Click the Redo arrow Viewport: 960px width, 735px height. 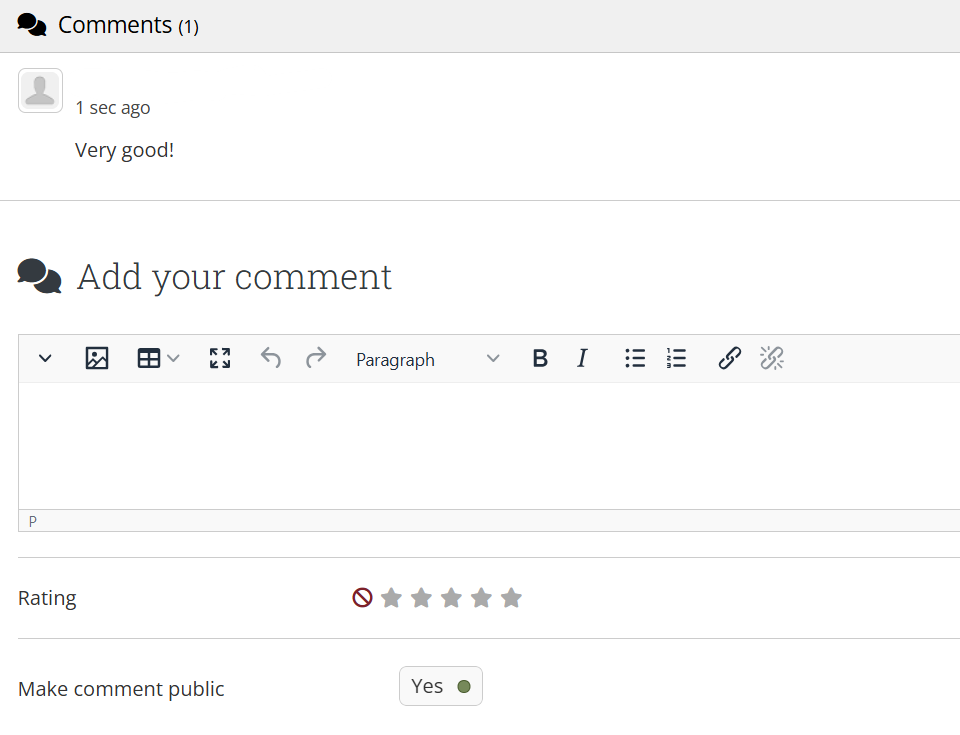click(x=316, y=358)
